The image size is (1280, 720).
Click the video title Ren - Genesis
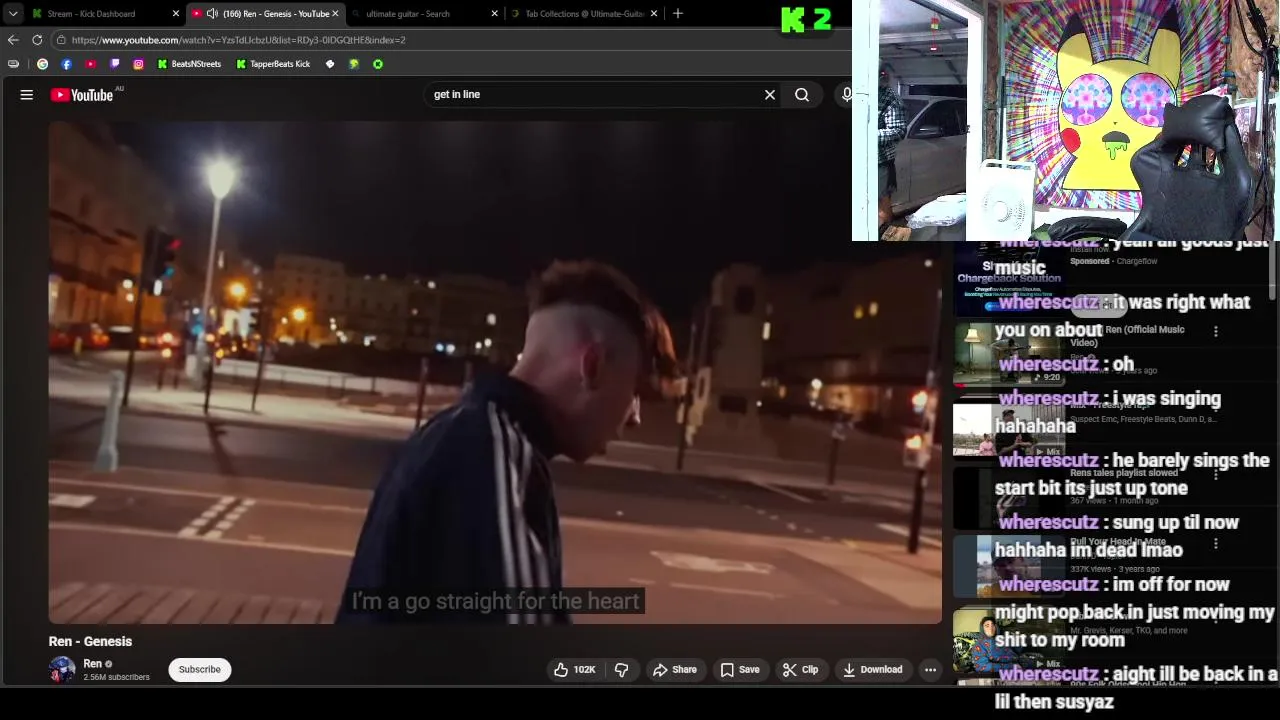pos(90,642)
